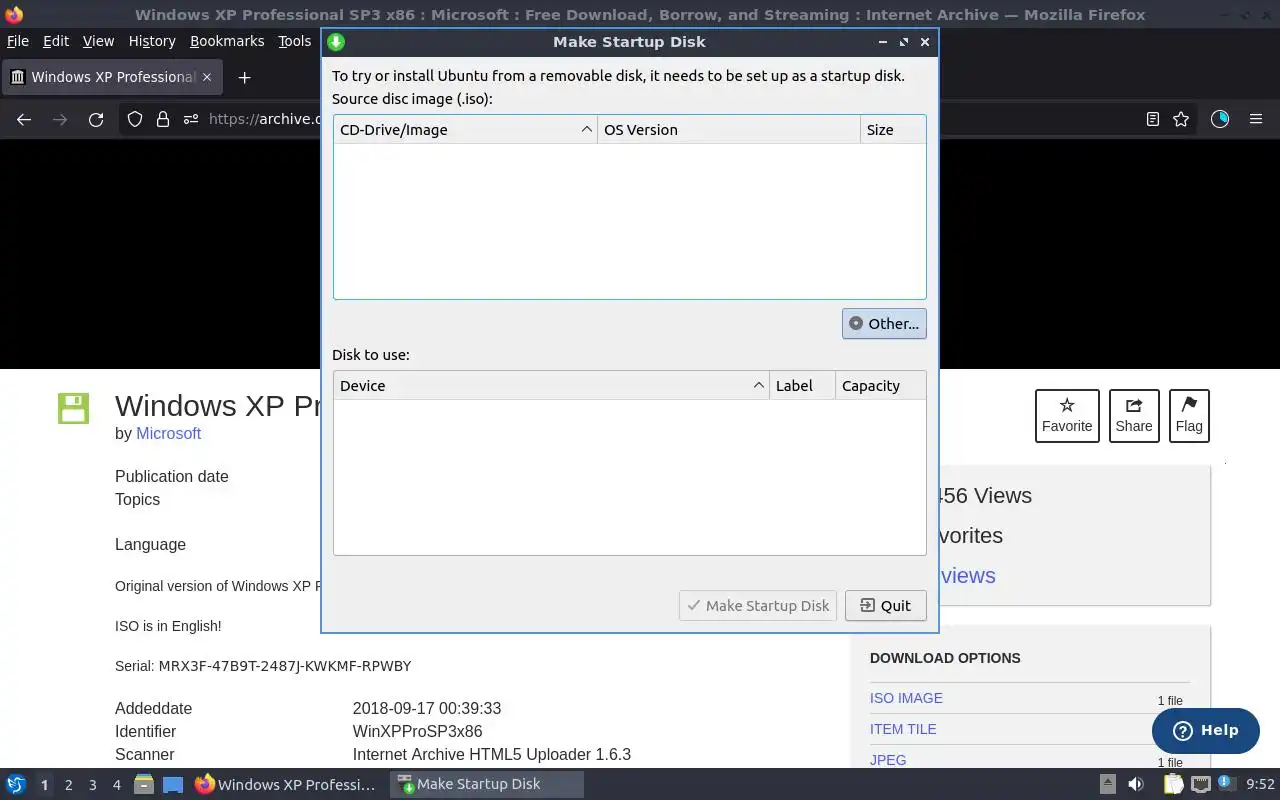
Task: Go back in Firefox
Action: coord(24,119)
